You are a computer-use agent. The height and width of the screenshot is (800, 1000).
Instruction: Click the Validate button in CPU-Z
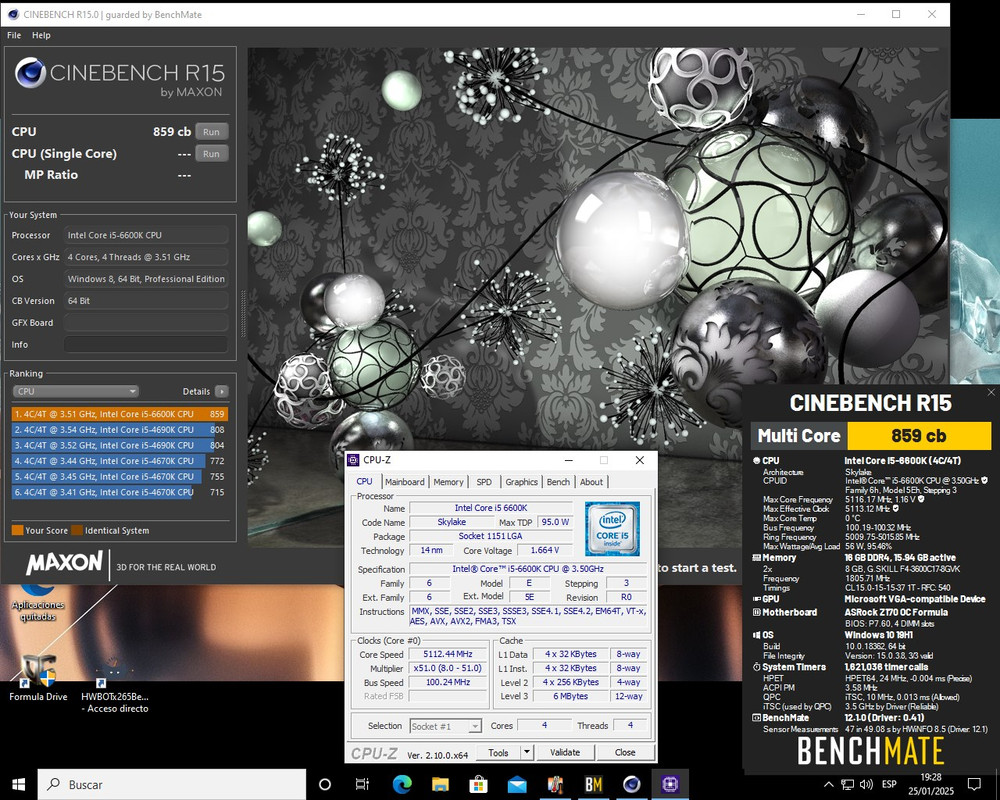tap(565, 753)
